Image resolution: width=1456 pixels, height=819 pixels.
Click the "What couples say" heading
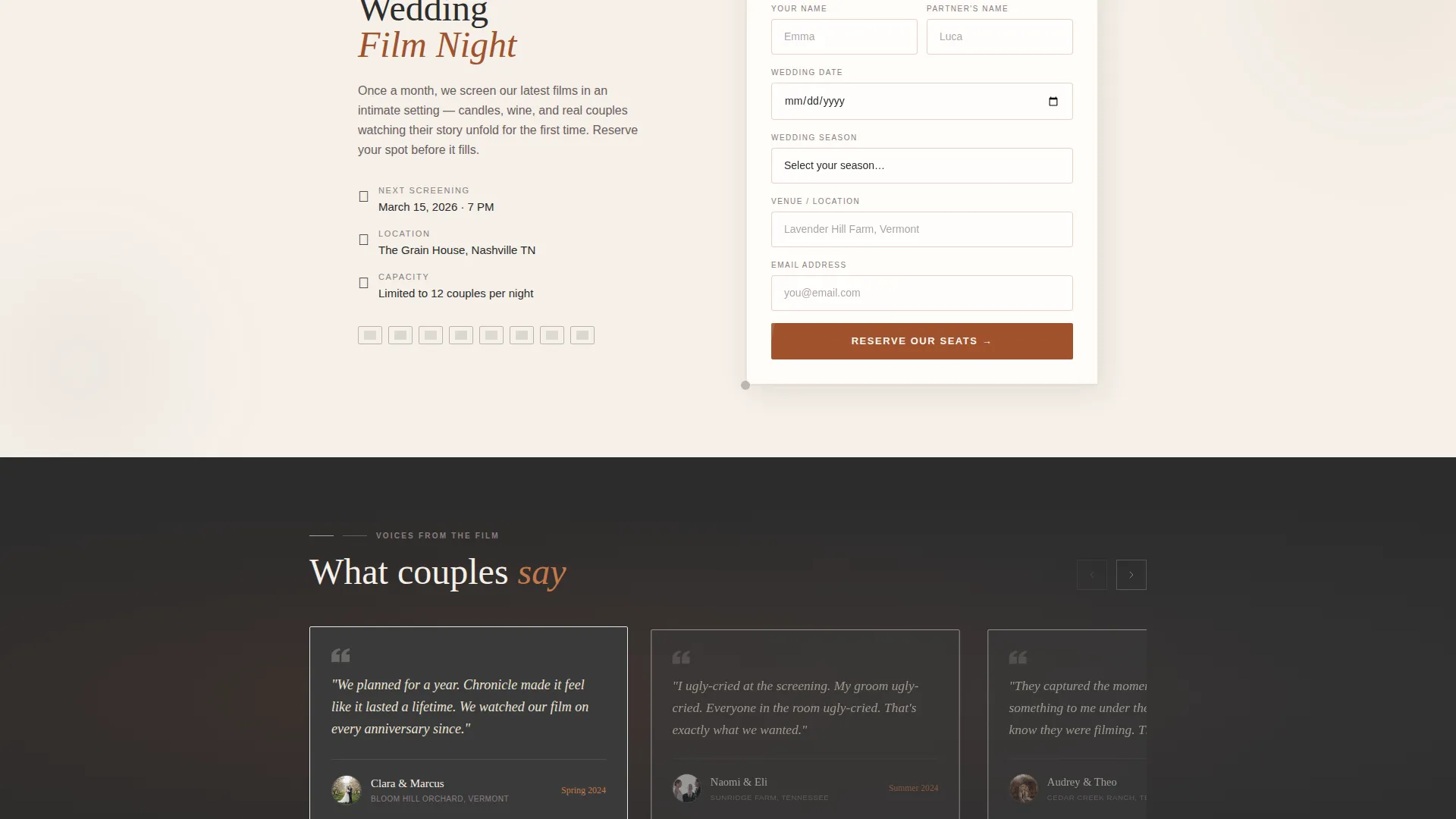pyautogui.click(x=438, y=572)
